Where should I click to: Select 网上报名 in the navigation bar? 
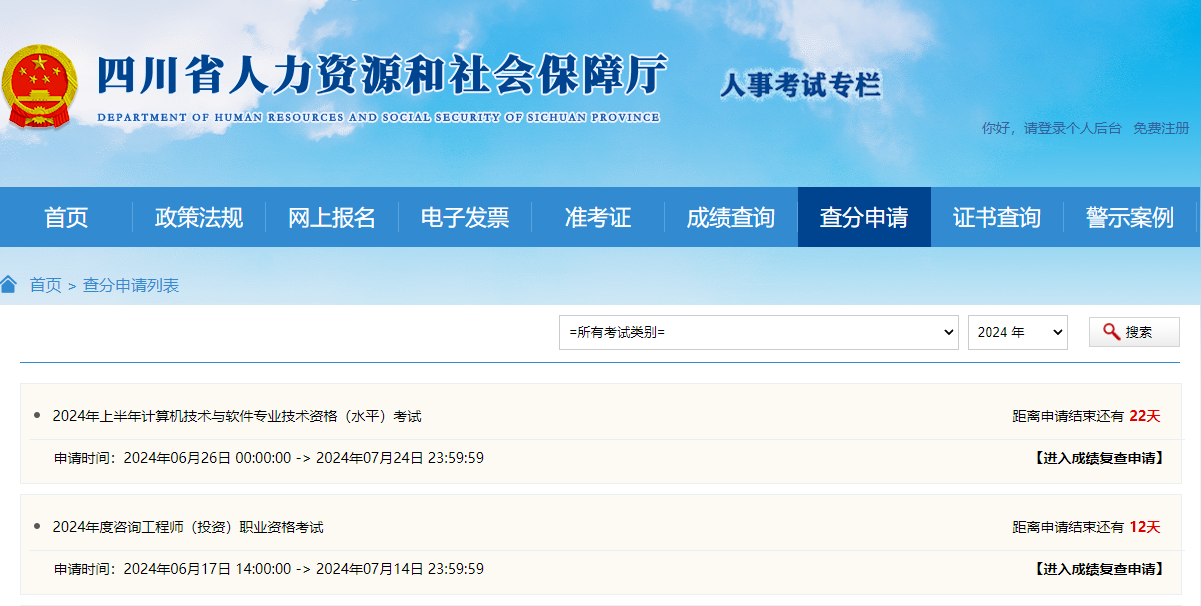coord(332,217)
